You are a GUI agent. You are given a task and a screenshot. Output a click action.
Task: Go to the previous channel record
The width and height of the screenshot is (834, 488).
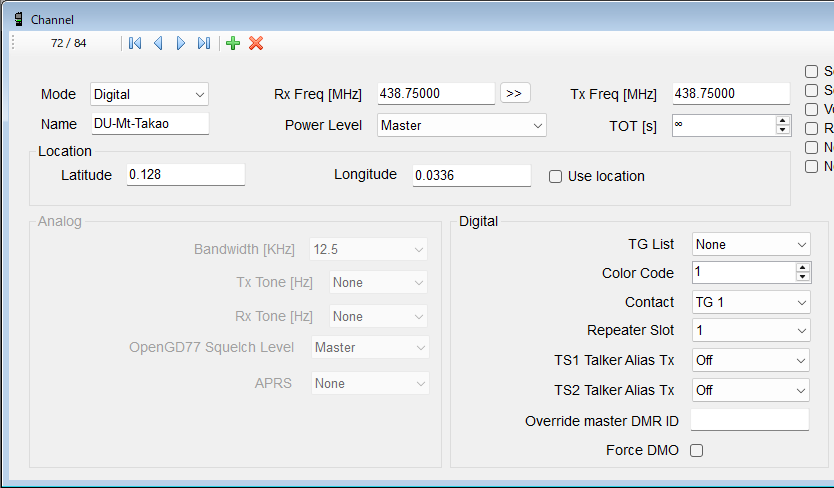158,43
